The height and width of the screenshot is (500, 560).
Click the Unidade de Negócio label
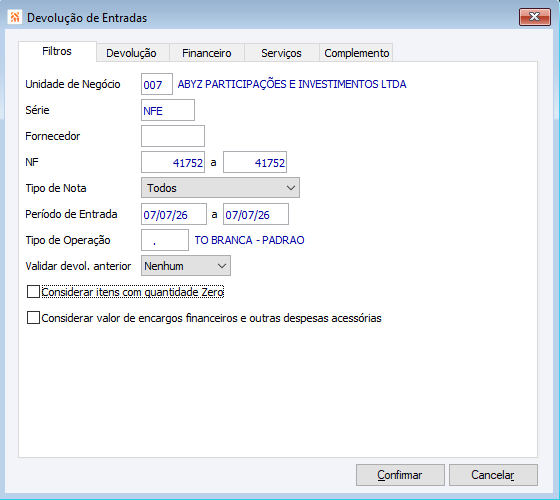pos(73,84)
